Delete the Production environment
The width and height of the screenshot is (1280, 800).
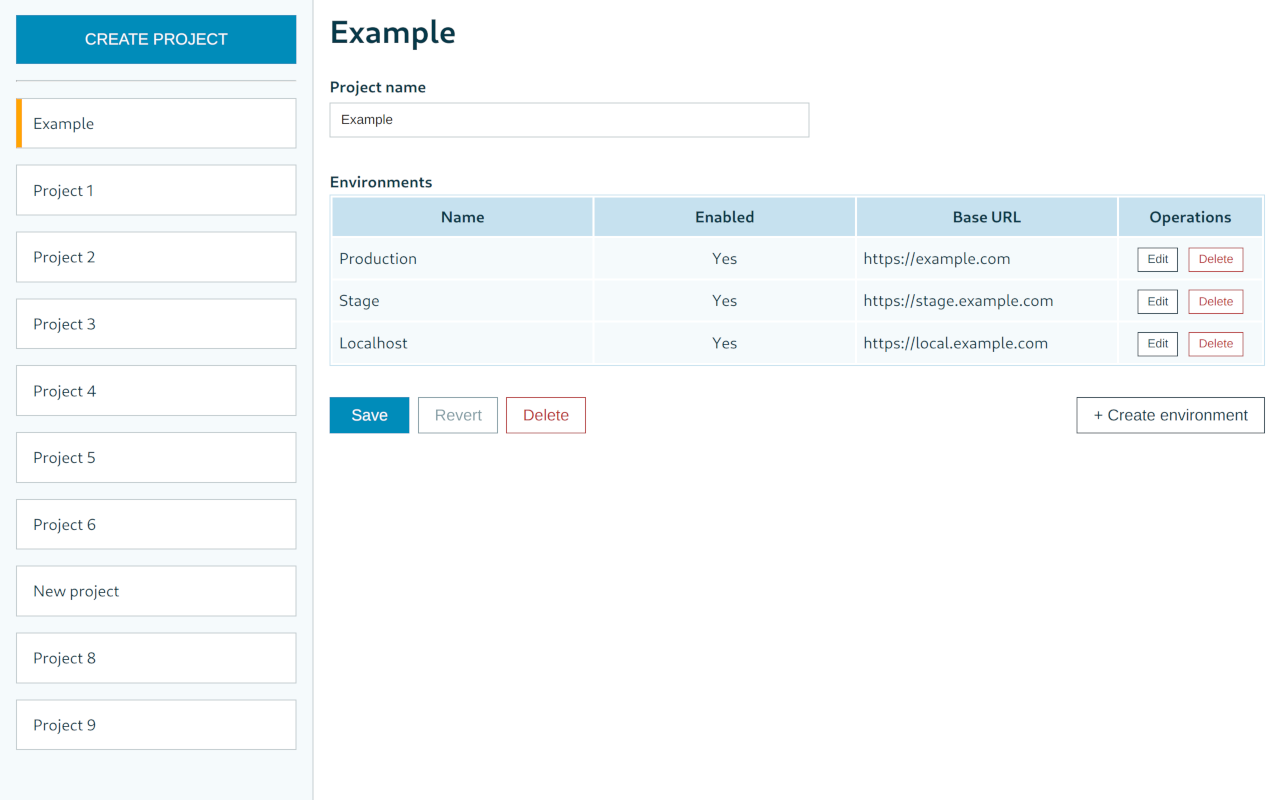point(1215,259)
